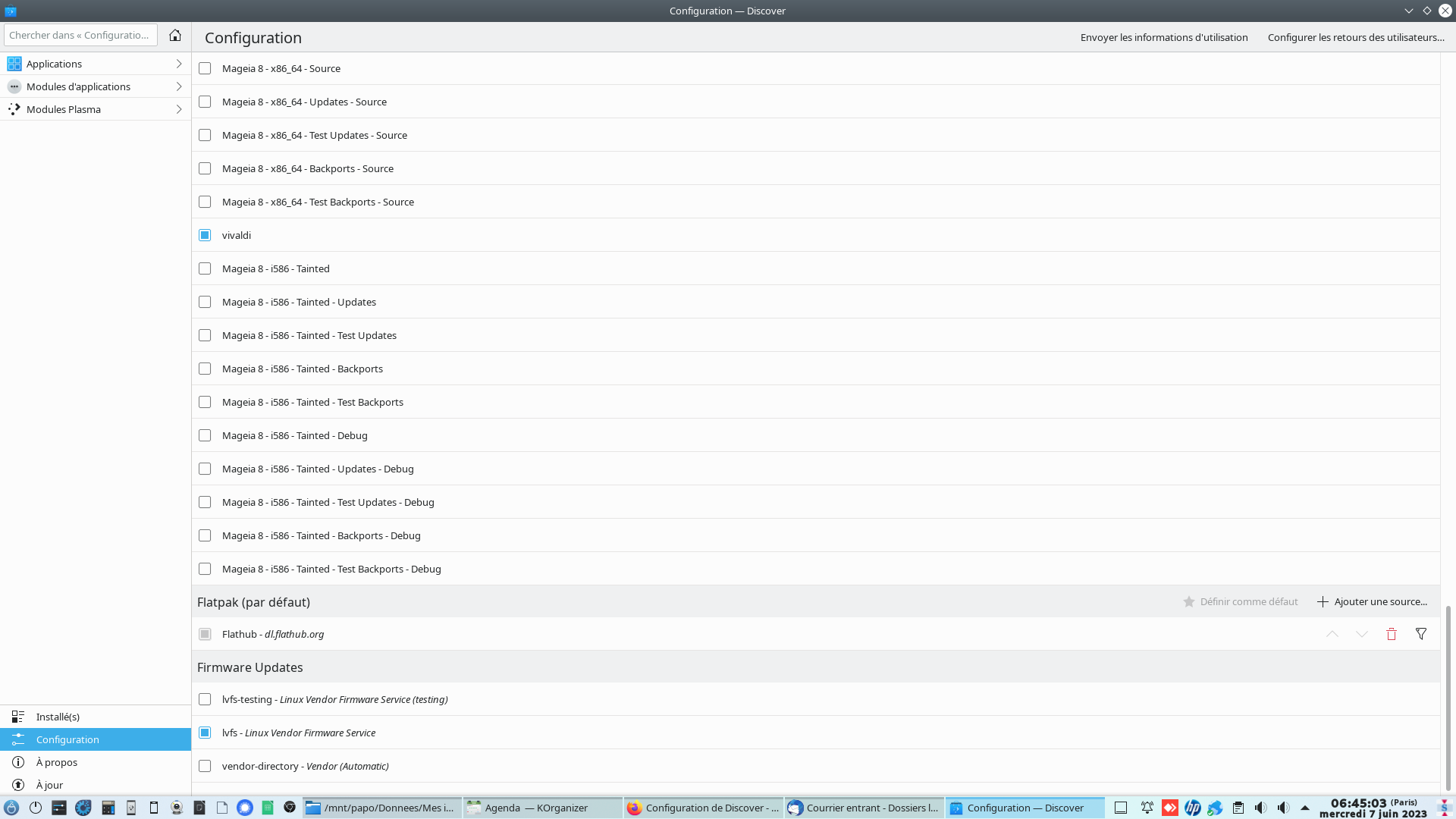
Task: Click Définir comme défaut button
Action: point(1241,601)
